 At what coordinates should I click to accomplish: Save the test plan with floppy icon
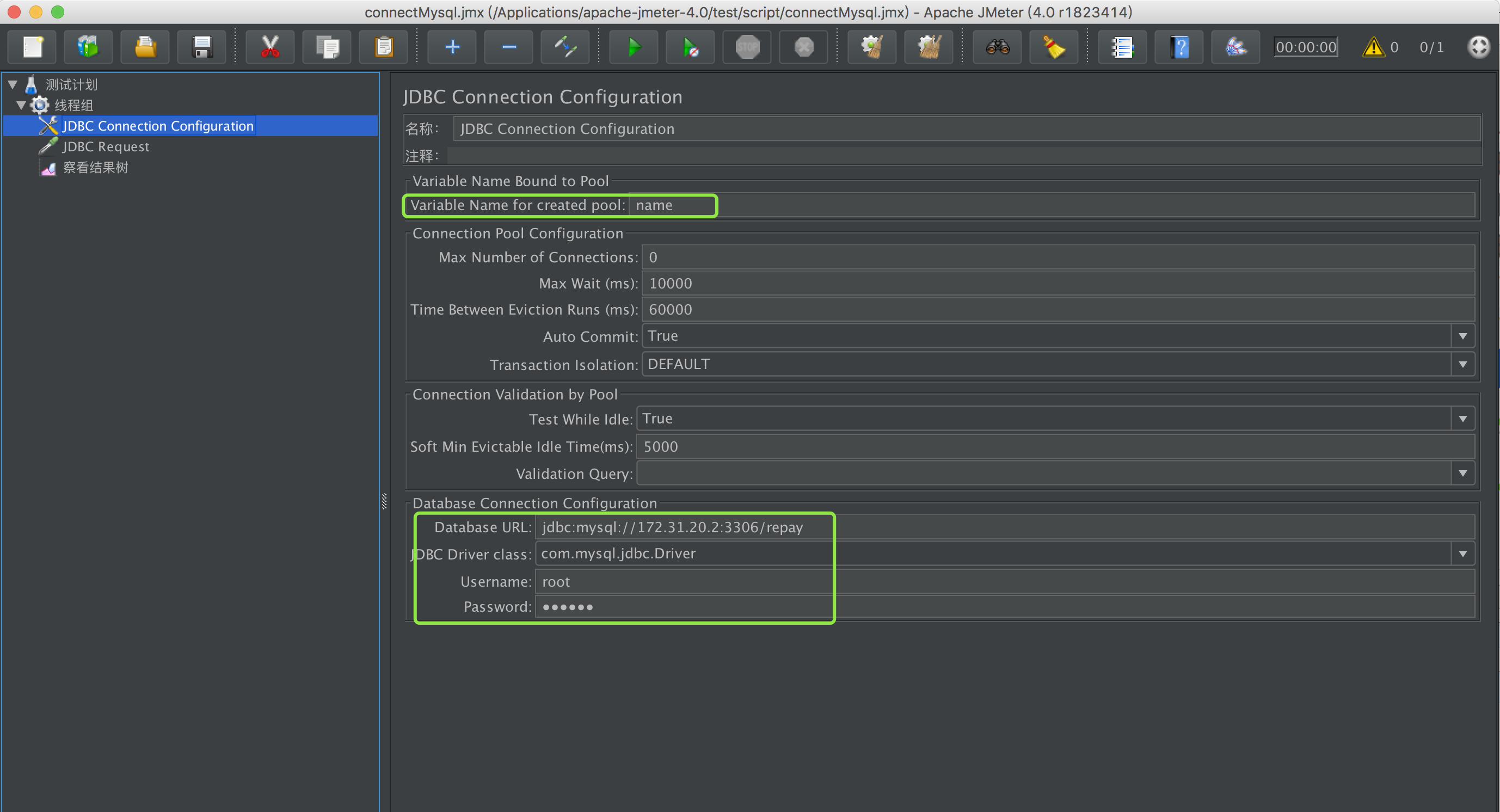point(201,47)
